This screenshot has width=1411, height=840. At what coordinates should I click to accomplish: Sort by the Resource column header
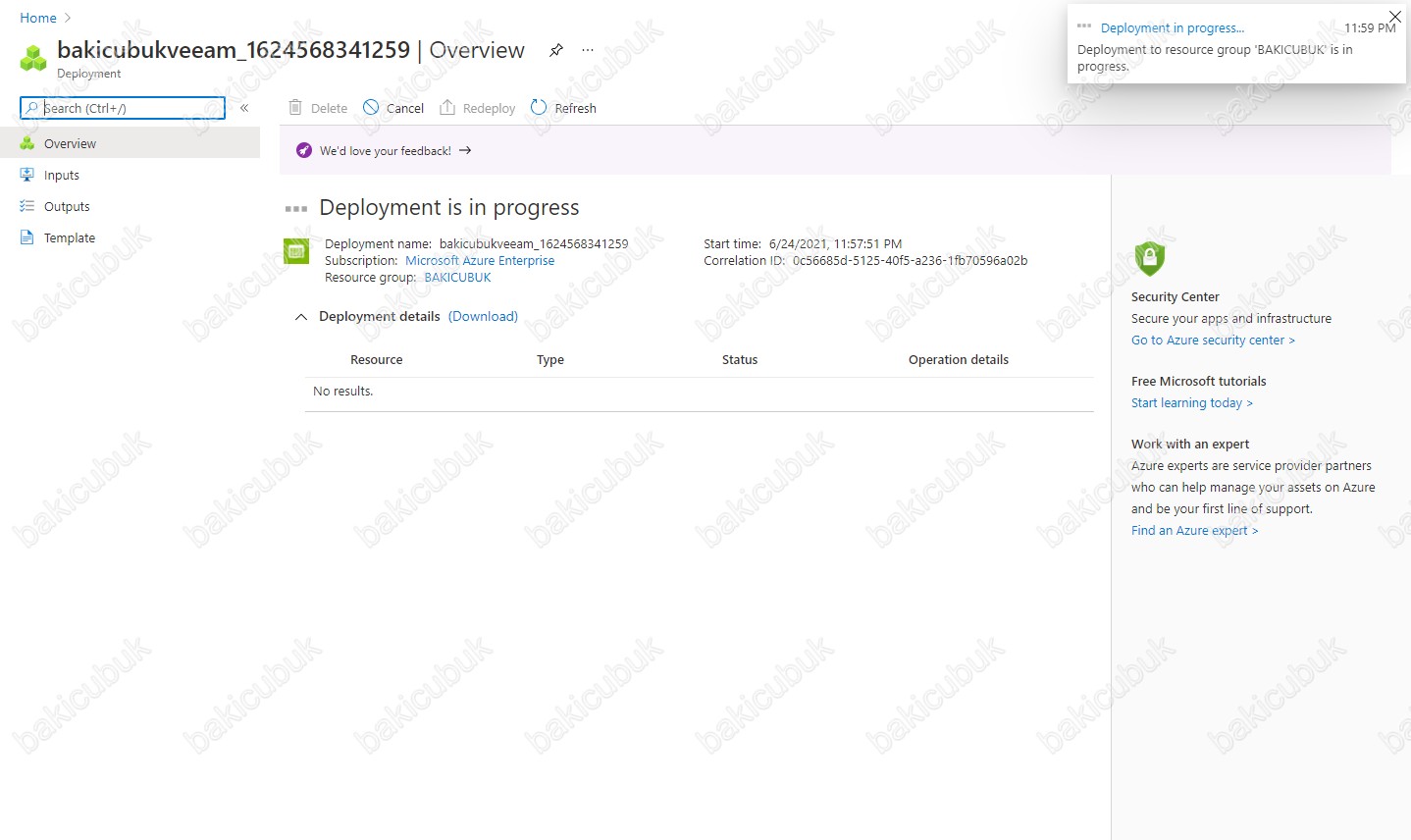[377, 360]
